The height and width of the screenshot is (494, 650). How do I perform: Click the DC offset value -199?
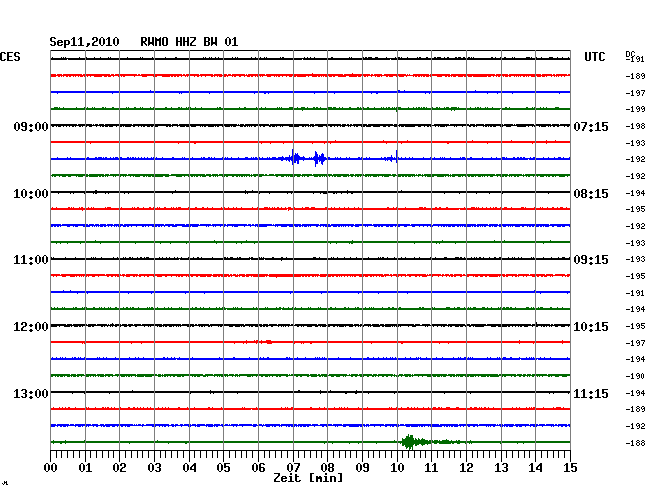635,109
